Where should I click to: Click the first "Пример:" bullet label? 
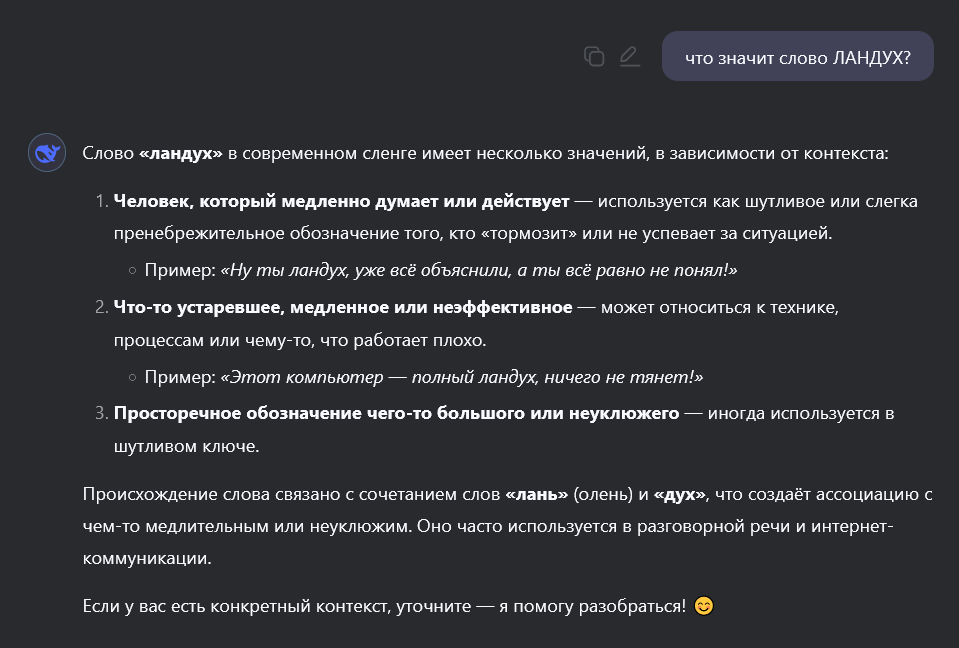click(x=178, y=270)
